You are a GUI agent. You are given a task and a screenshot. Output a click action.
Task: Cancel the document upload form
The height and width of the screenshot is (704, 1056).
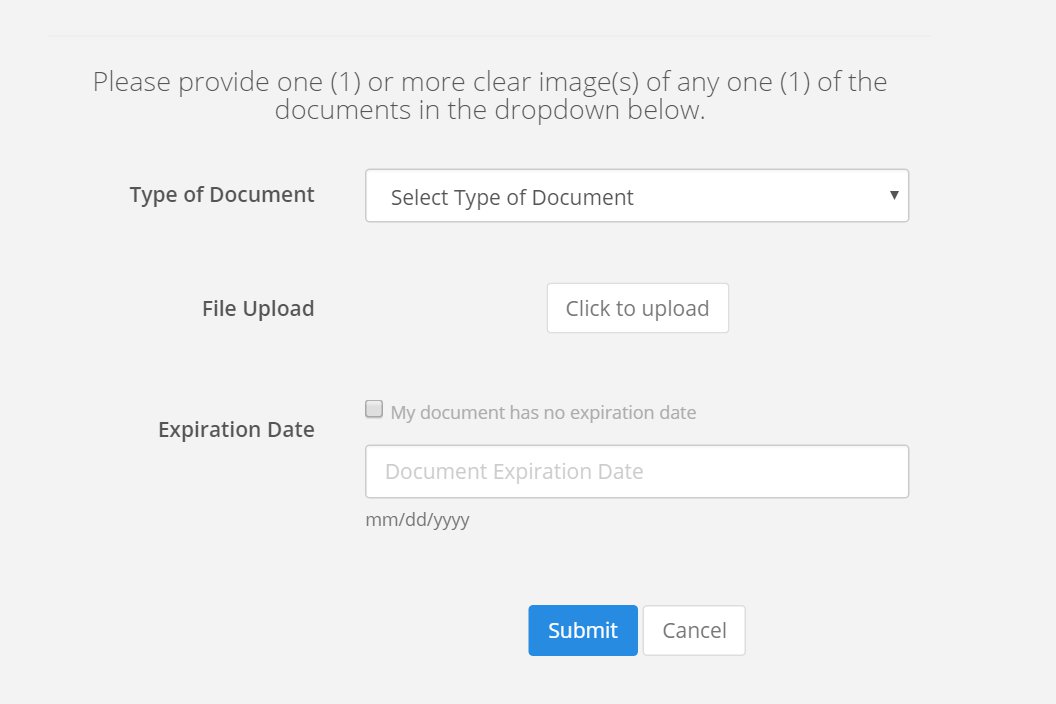coord(694,630)
